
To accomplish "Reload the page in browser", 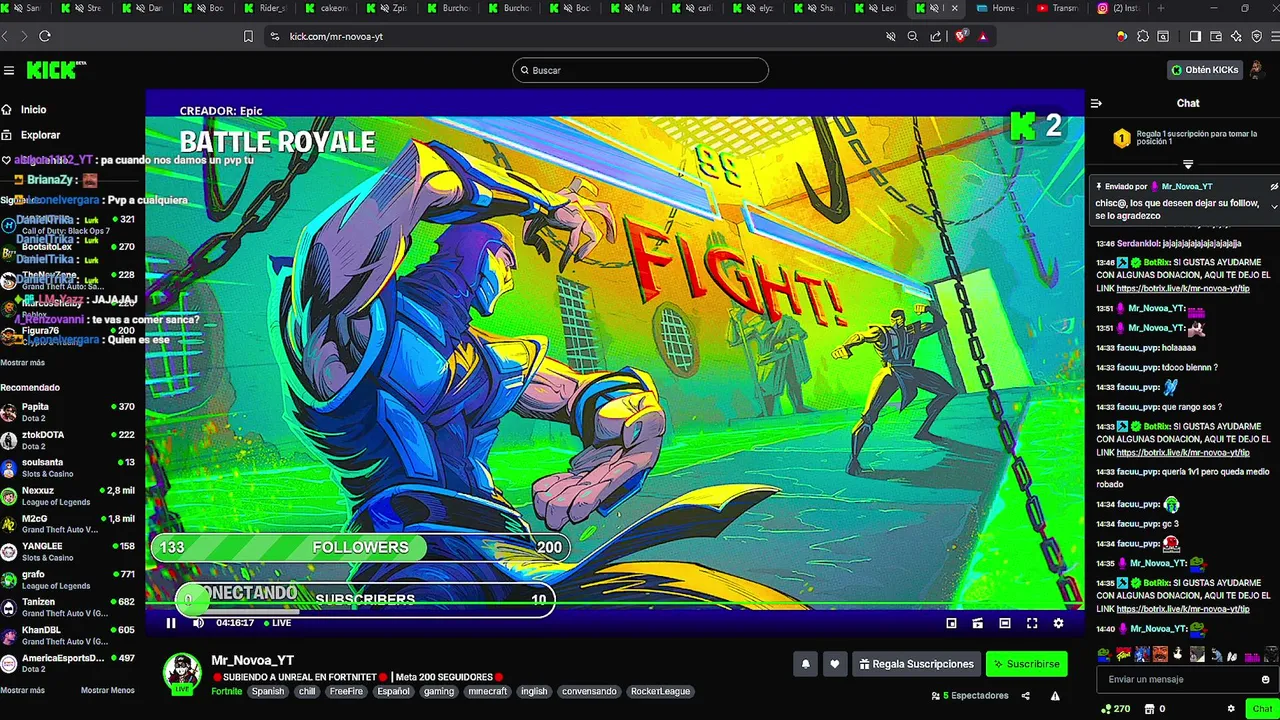I will 45,36.
